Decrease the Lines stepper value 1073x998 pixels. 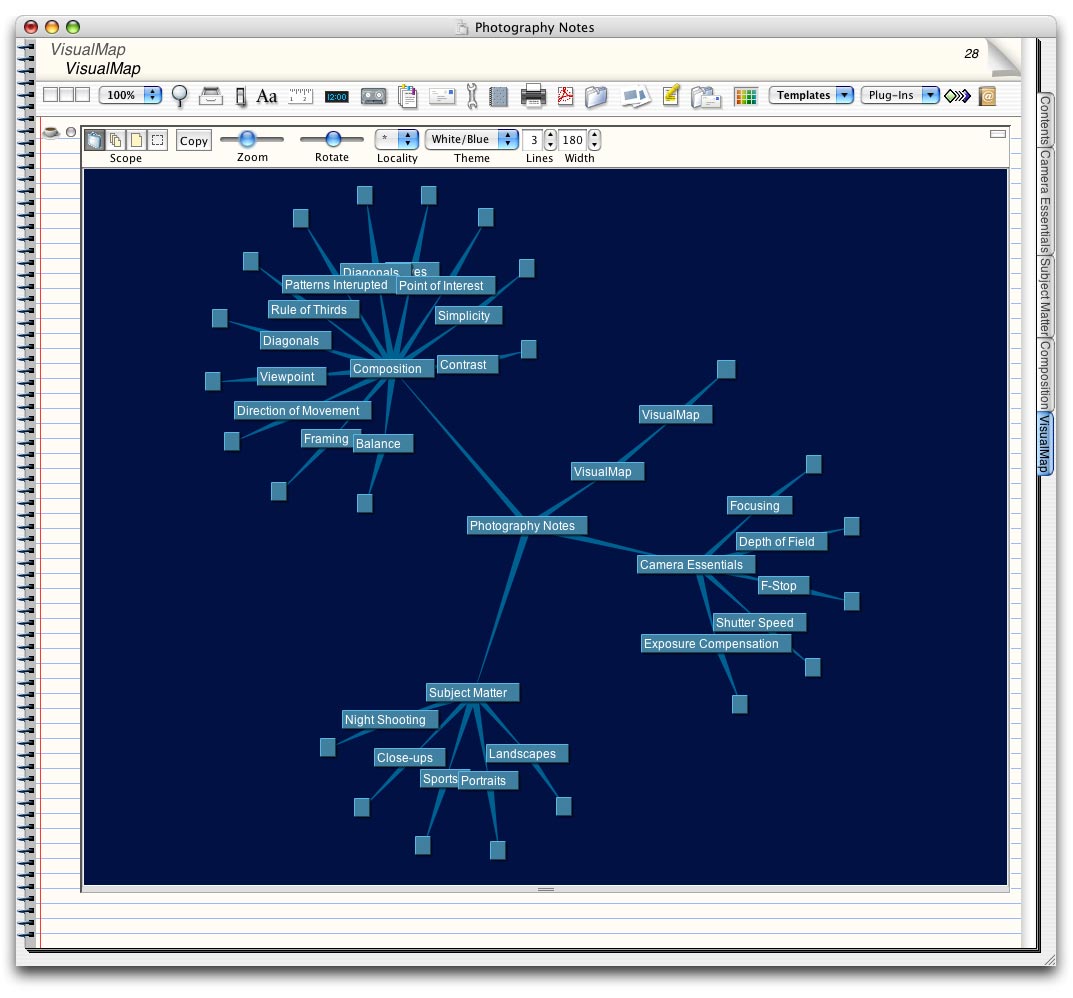click(x=550, y=145)
